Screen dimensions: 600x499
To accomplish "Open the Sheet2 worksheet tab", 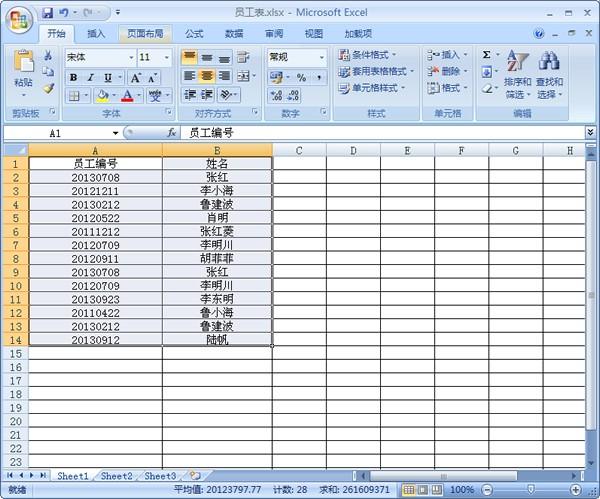I will 116,476.
